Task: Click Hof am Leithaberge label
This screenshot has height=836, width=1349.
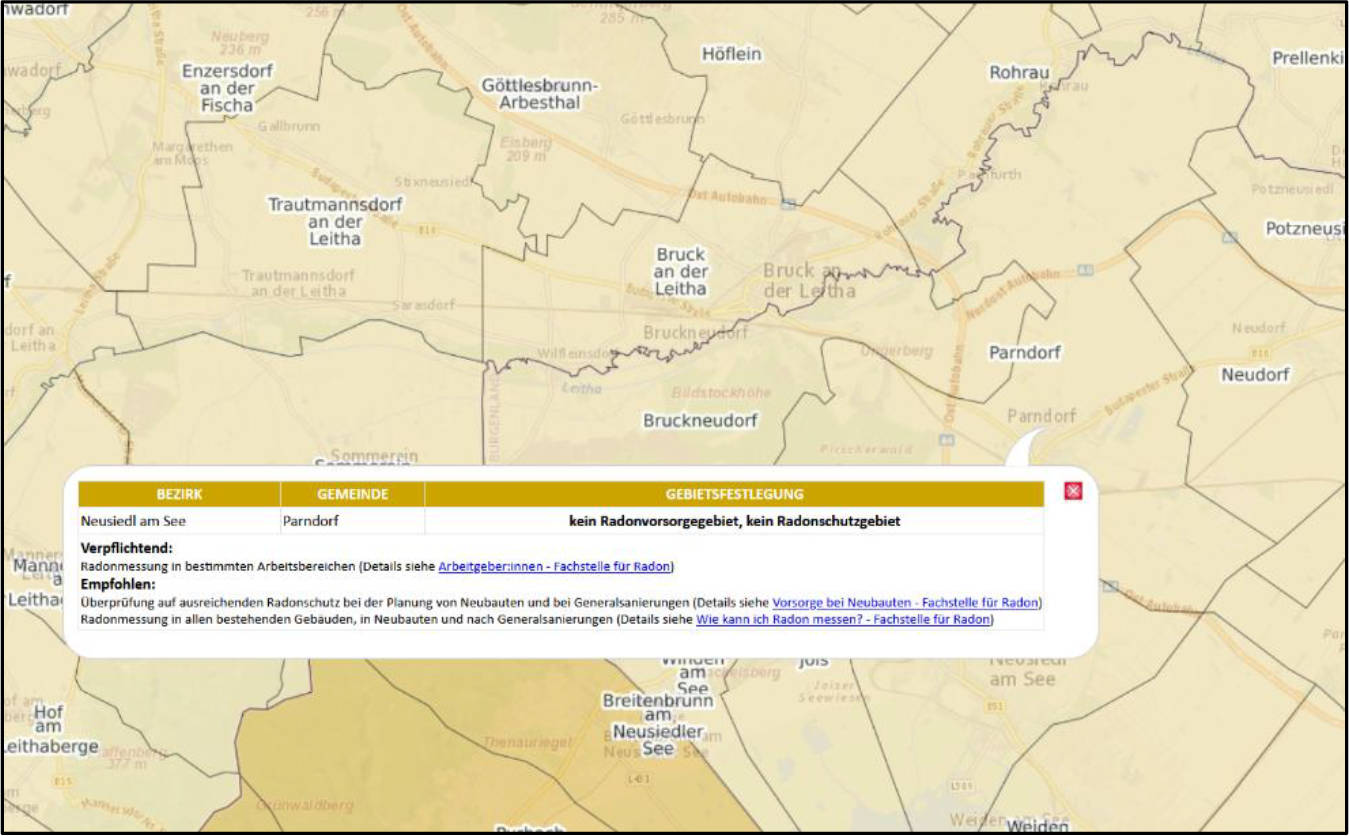Action: [48, 729]
